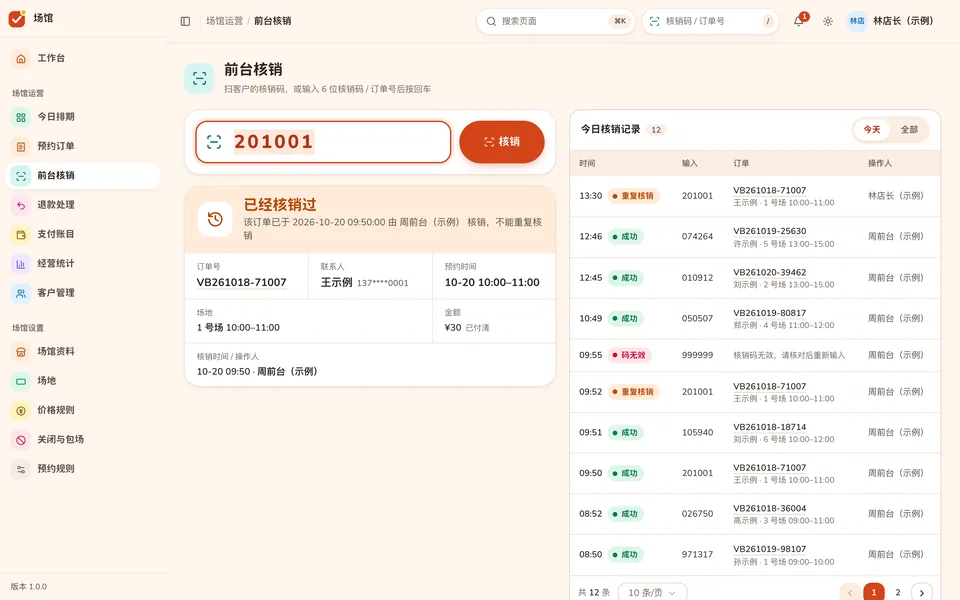Click 场馆运营 breadcrumb link
960x600 pixels.
pyautogui.click(x=224, y=21)
